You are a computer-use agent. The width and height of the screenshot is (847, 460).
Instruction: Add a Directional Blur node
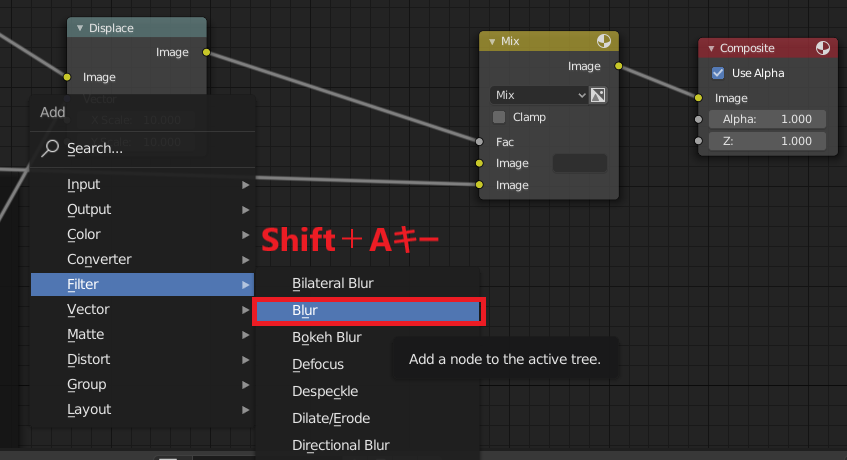[368, 445]
